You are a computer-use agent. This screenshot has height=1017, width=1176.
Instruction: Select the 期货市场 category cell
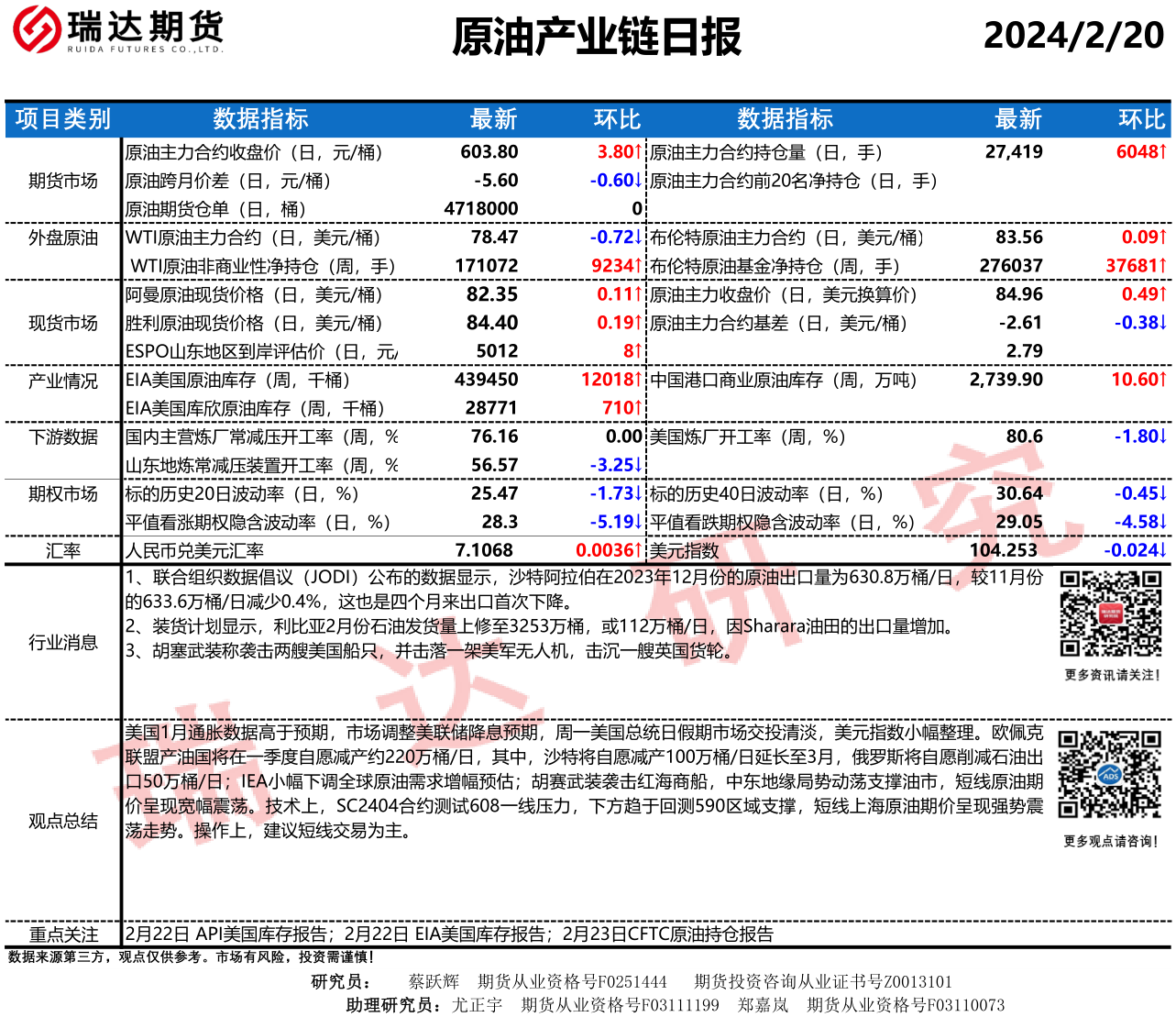tap(62, 181)
